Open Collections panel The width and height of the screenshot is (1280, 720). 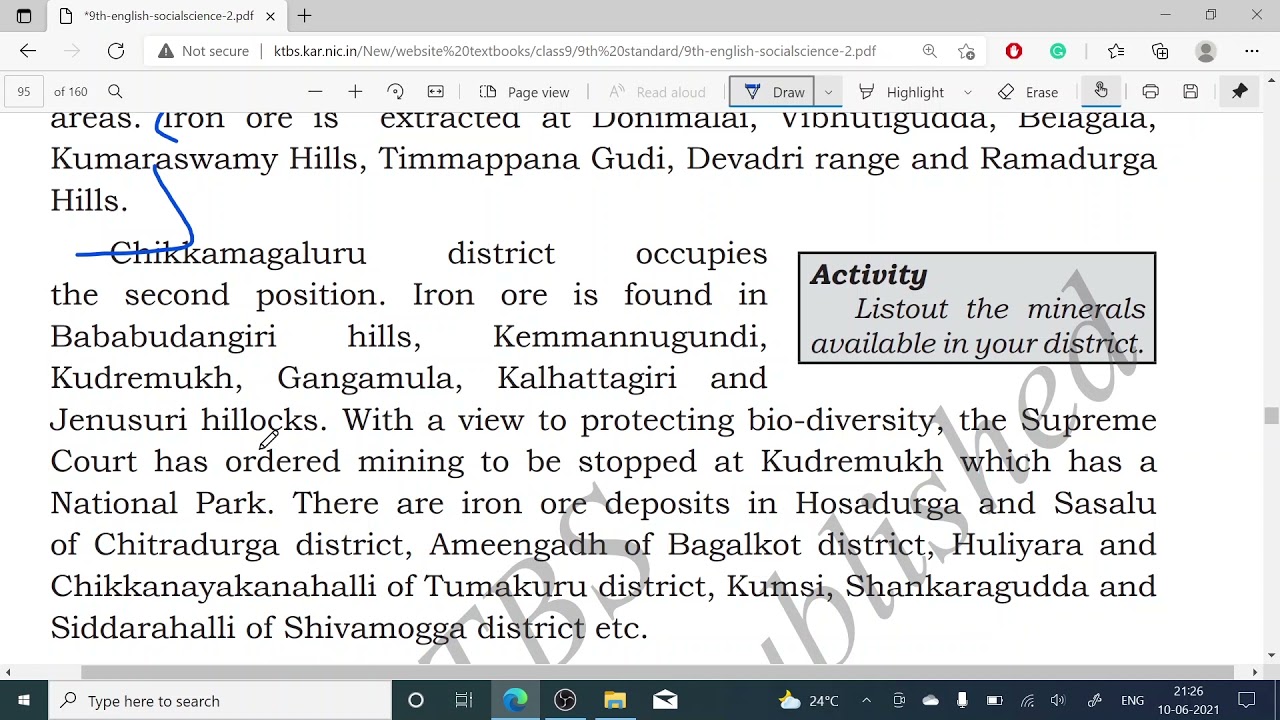(x=1160, y=51)
